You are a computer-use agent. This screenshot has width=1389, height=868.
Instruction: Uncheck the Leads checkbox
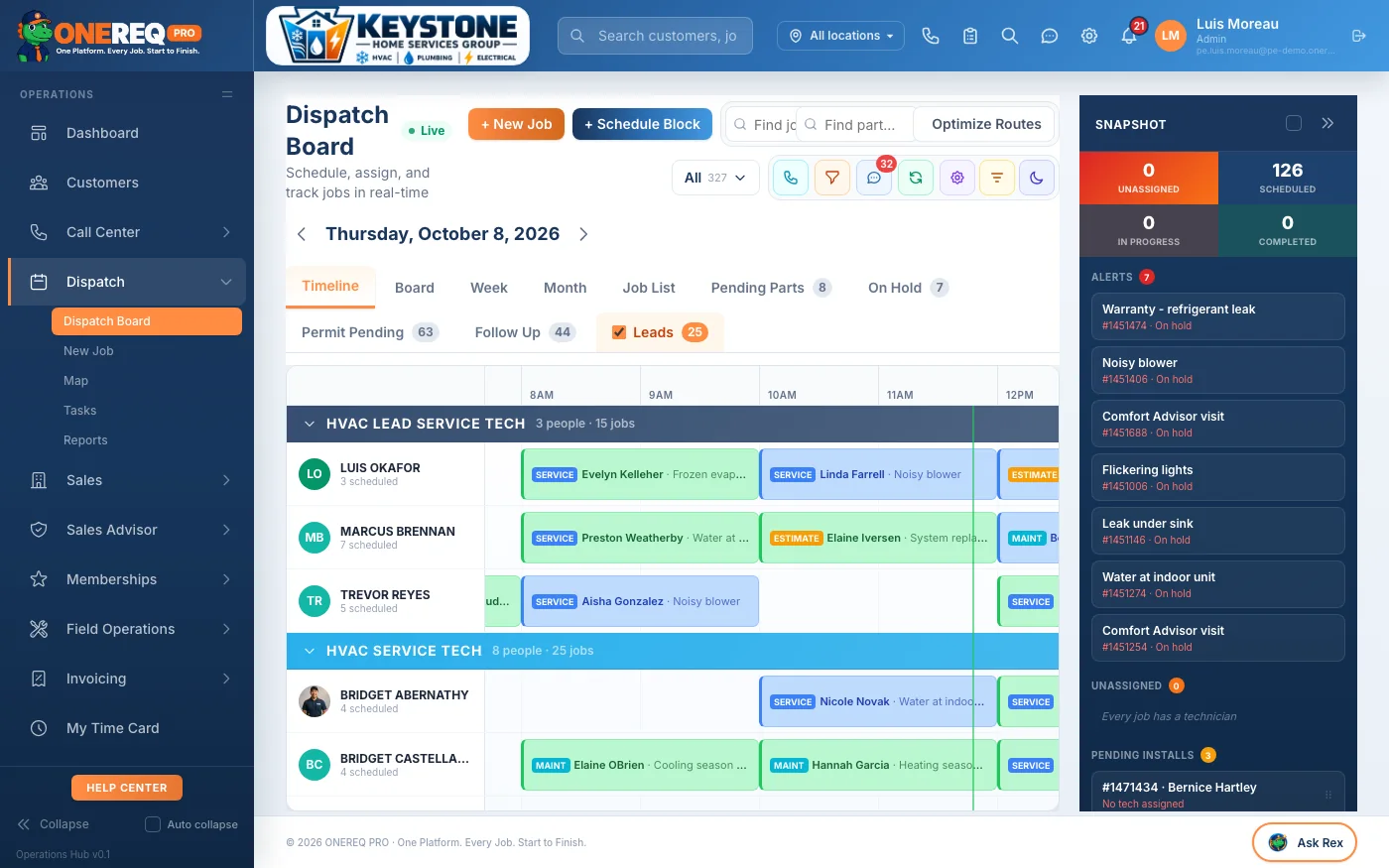(x=619, y=332)
